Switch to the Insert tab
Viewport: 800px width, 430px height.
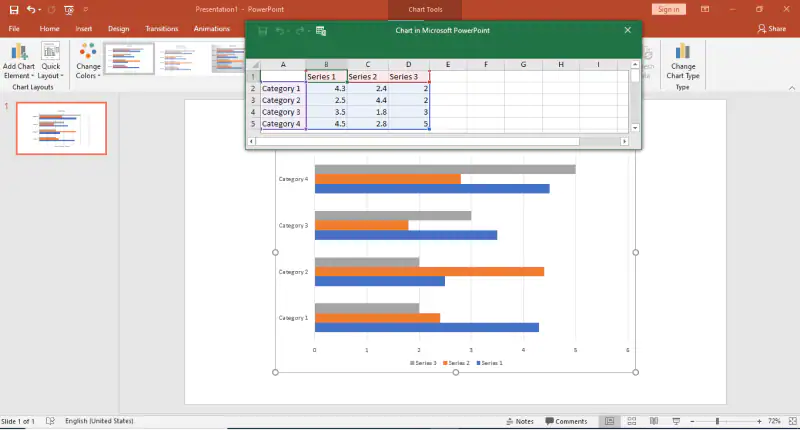coord(84,29)
